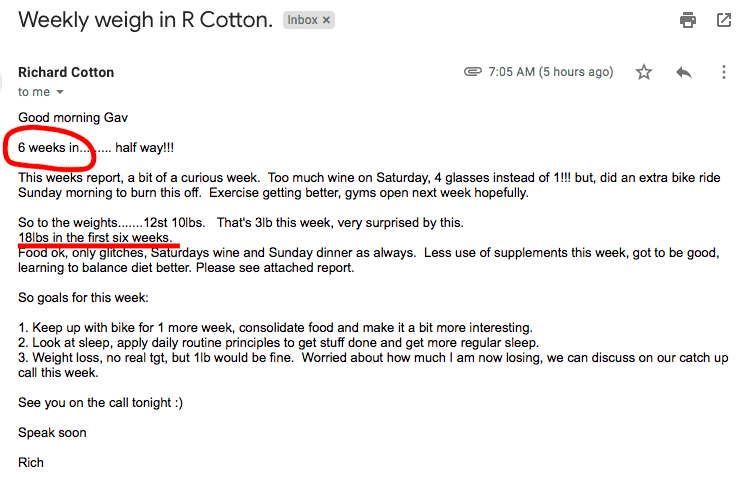Click the "So goals for this week:" line
Screen dimensions: 744x477
point(83,298)
